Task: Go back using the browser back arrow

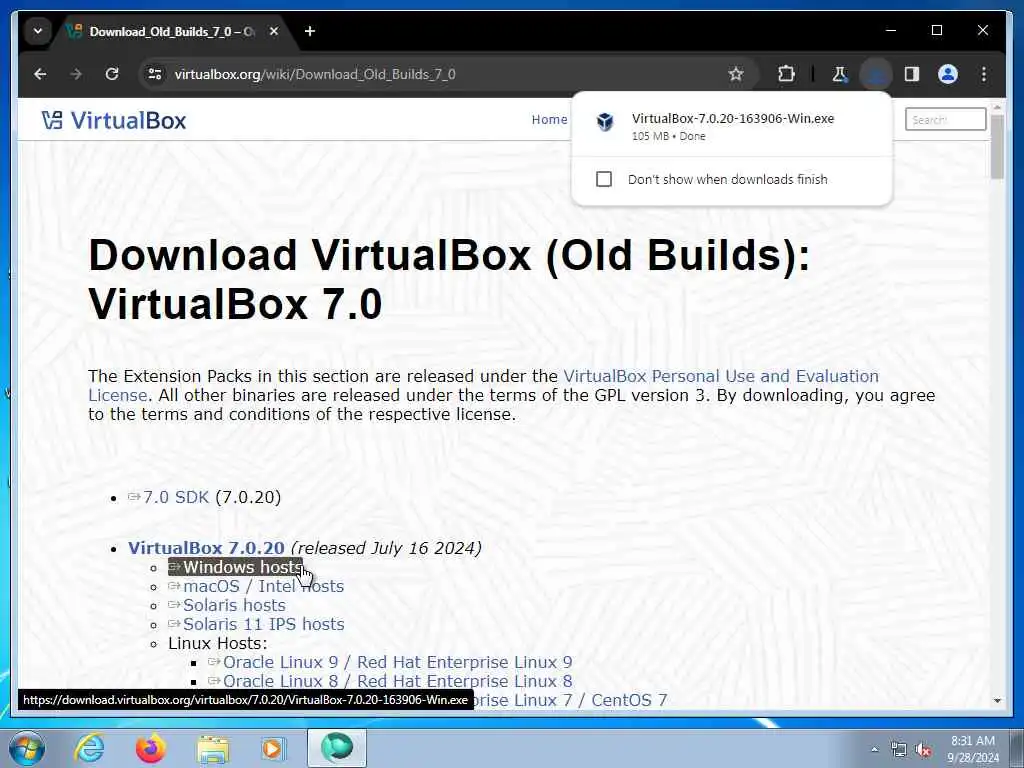Action: pos(40,74)
